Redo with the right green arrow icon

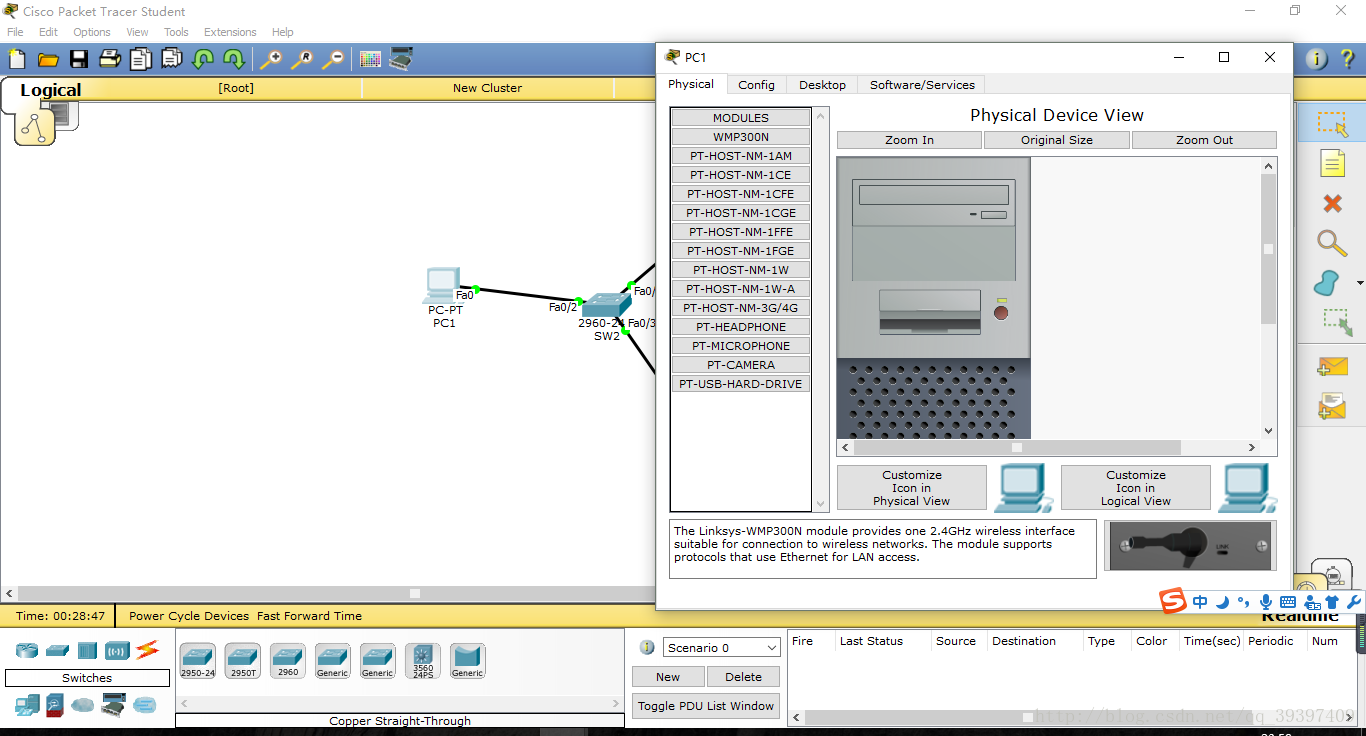pyautogui.click(x=234, y=59)
